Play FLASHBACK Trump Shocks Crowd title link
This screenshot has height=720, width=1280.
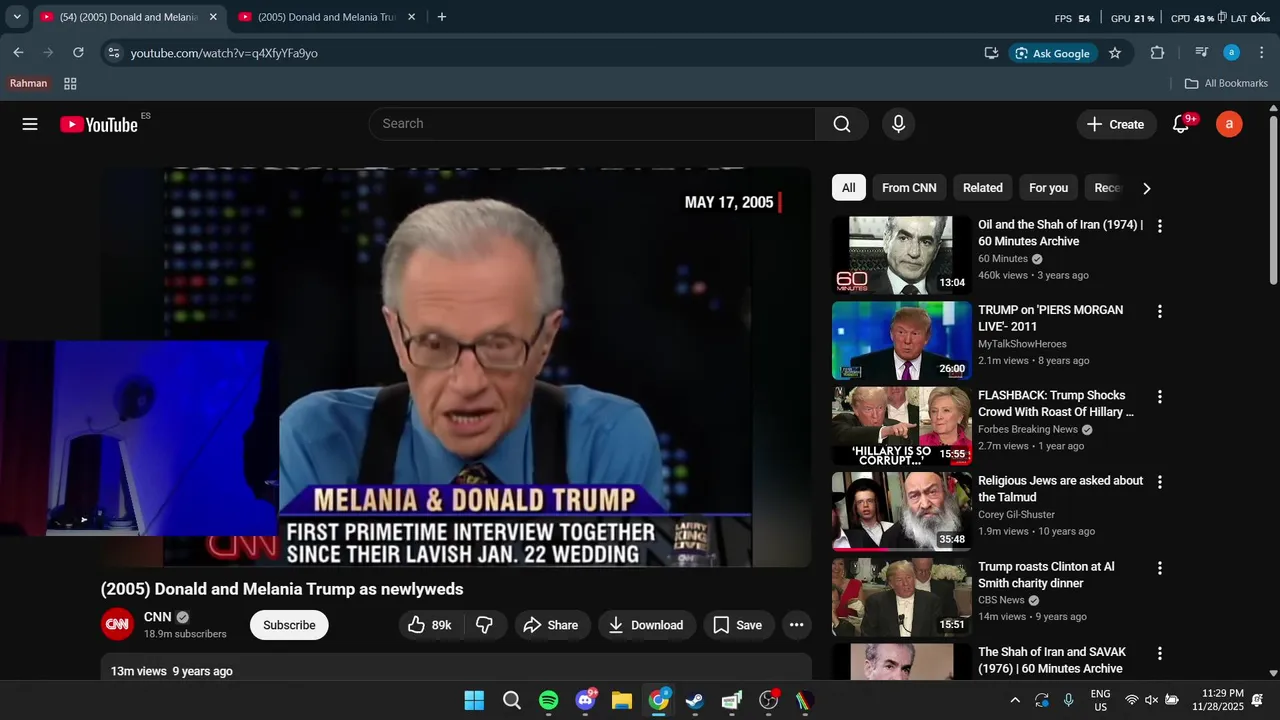(x=1056, y=403)
